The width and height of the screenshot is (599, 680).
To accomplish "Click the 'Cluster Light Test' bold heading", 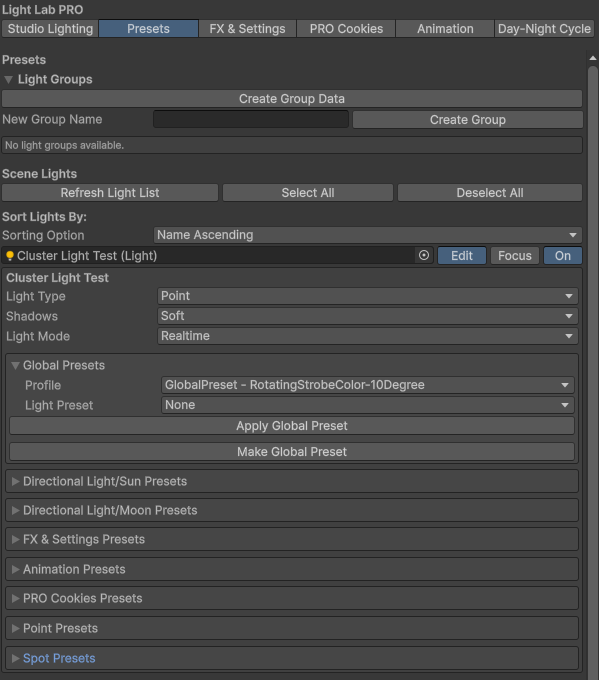I will tap(57, 278).
